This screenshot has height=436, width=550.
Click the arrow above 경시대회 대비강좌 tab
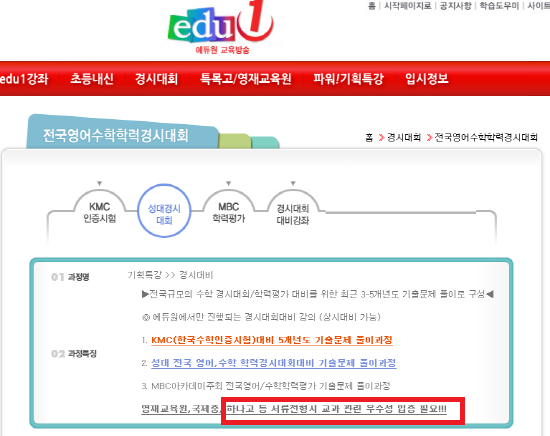click(293, 183)
